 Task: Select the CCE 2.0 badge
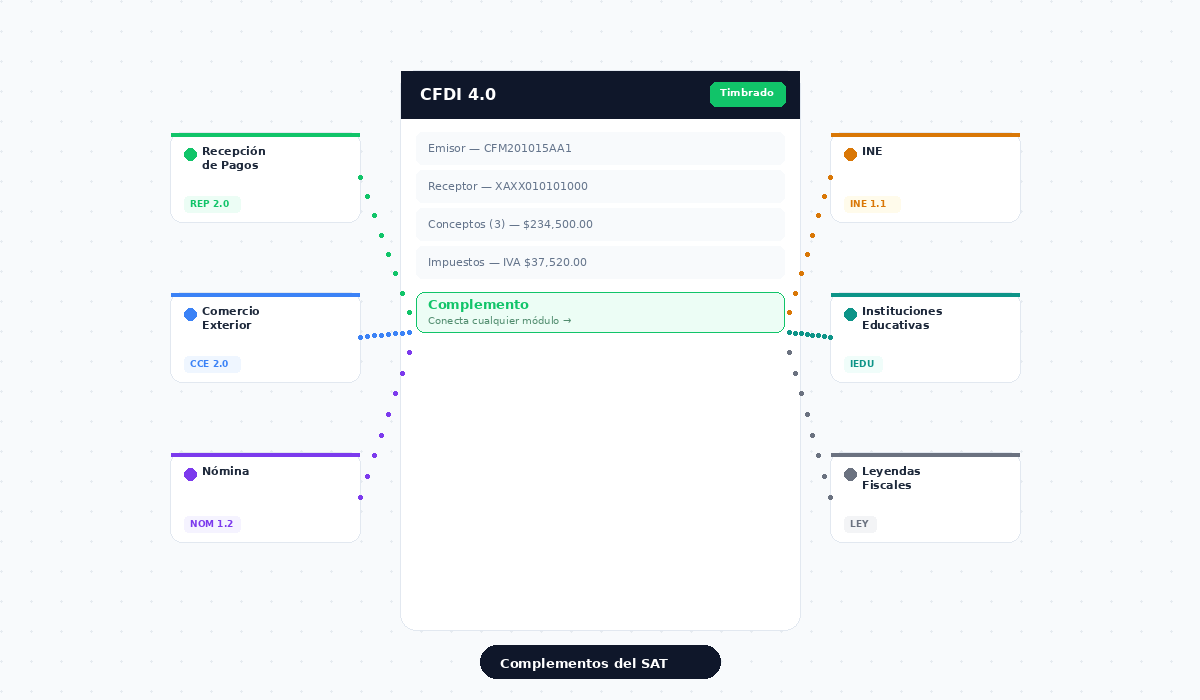point(211,364)
